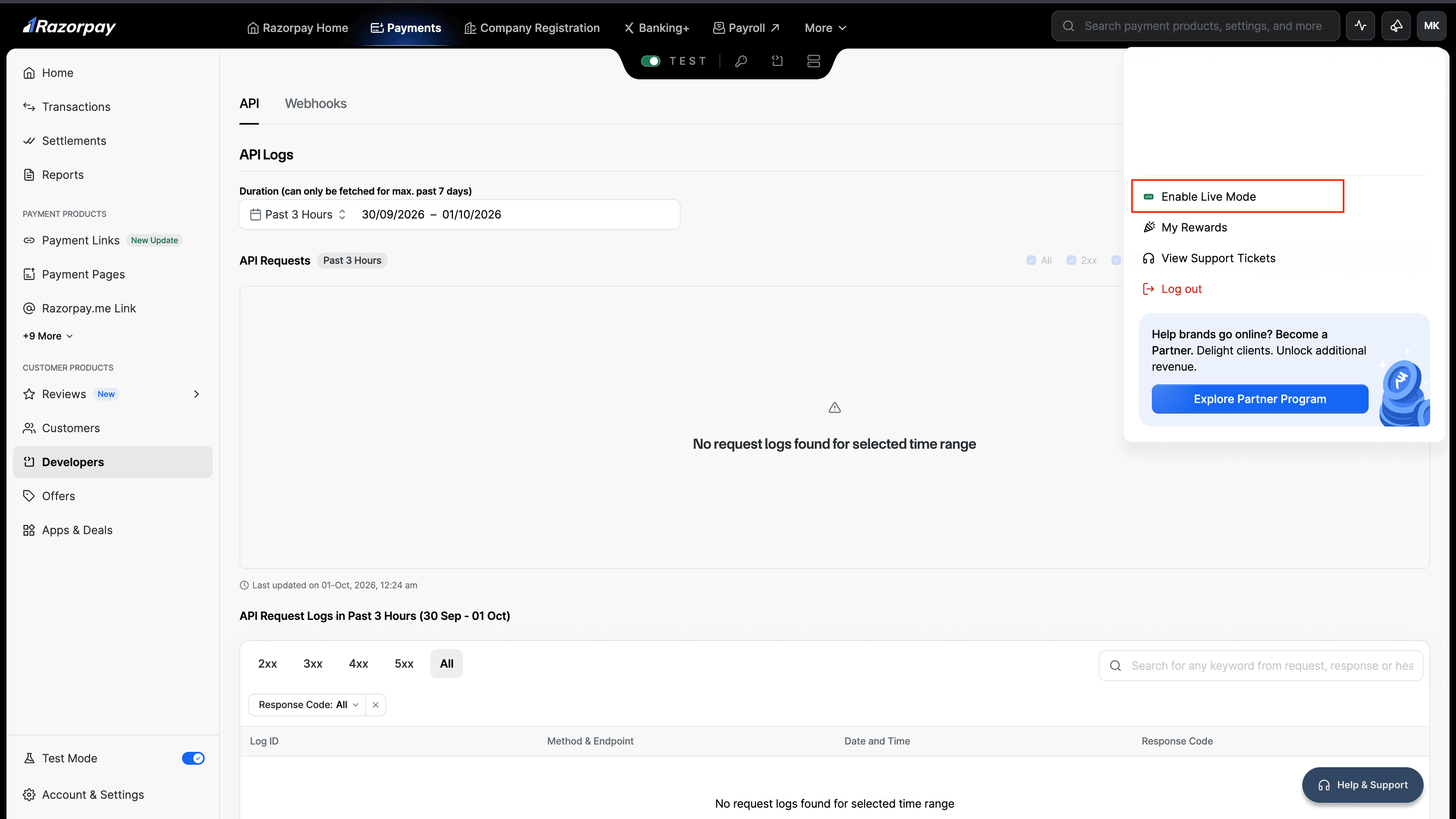Expand the +9 More payment products
Viewport: 1456px width, 819px height.
48,336
